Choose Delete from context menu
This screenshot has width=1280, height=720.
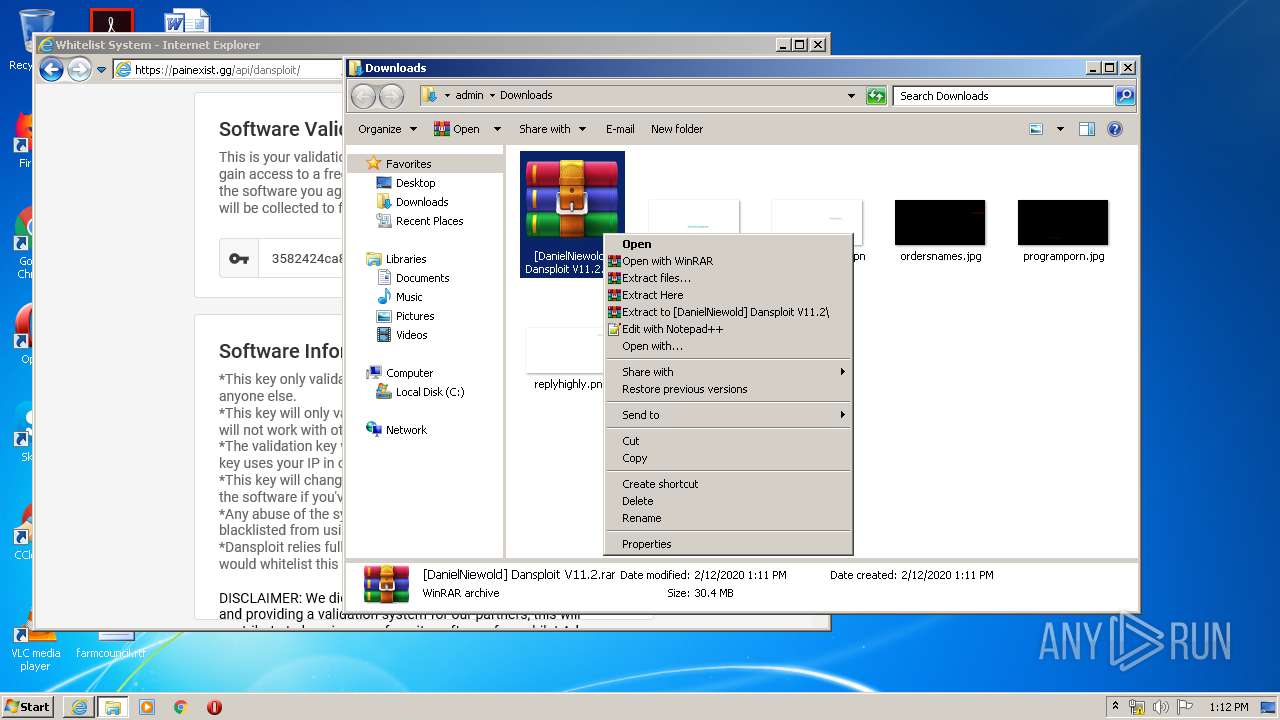728,501
